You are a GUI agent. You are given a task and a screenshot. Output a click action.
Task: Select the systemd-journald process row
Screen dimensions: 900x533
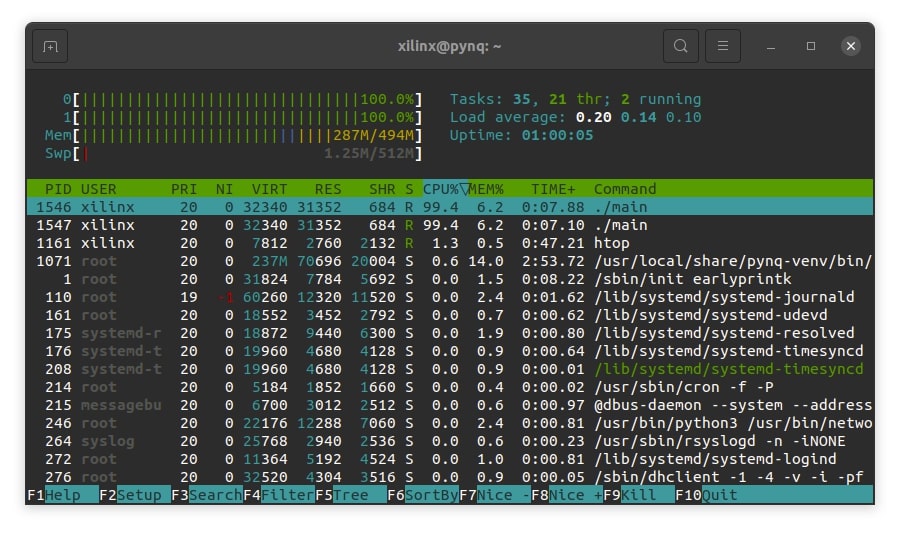pyautogui.click(x=450, y=297)
